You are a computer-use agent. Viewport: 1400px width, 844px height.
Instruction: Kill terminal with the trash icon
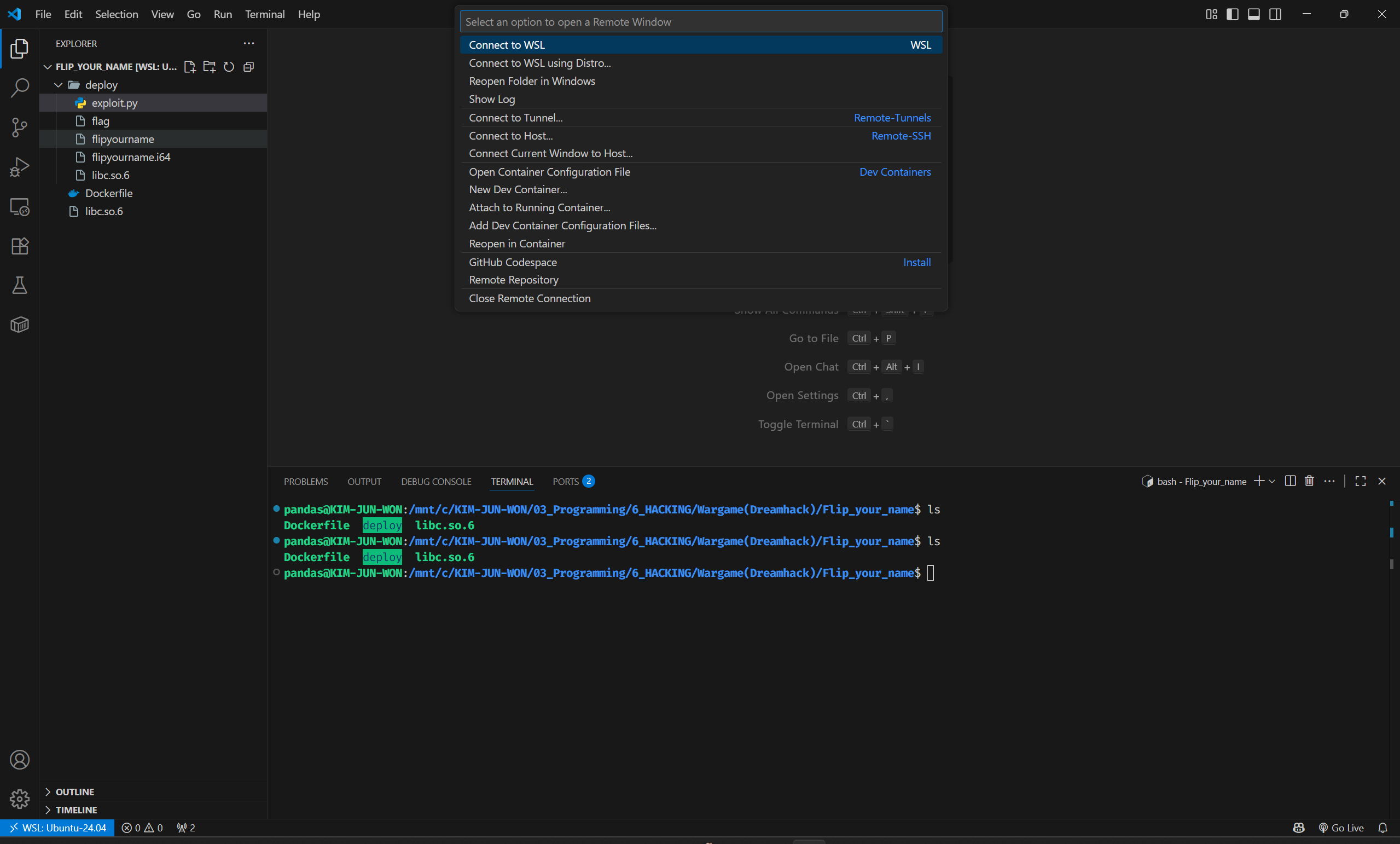1309,482
